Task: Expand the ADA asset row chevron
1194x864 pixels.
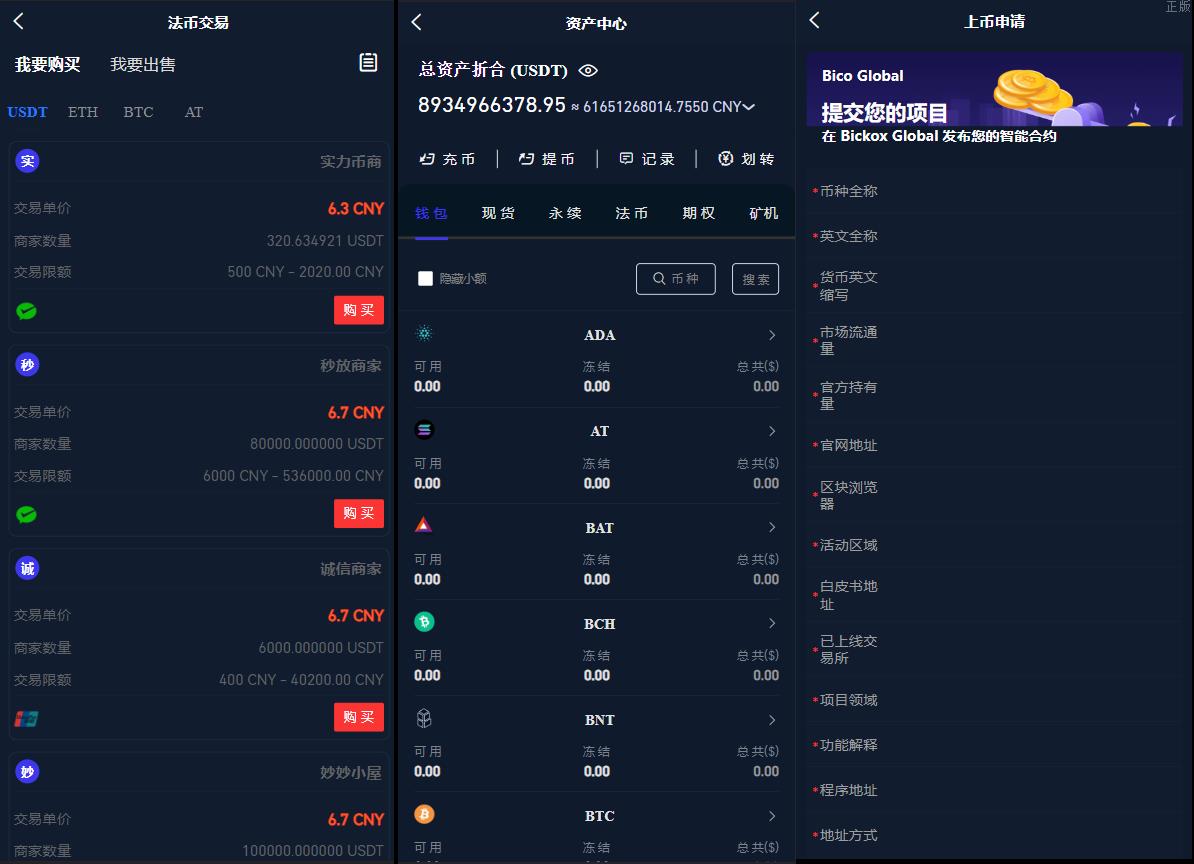Action: tap(771, 335)
